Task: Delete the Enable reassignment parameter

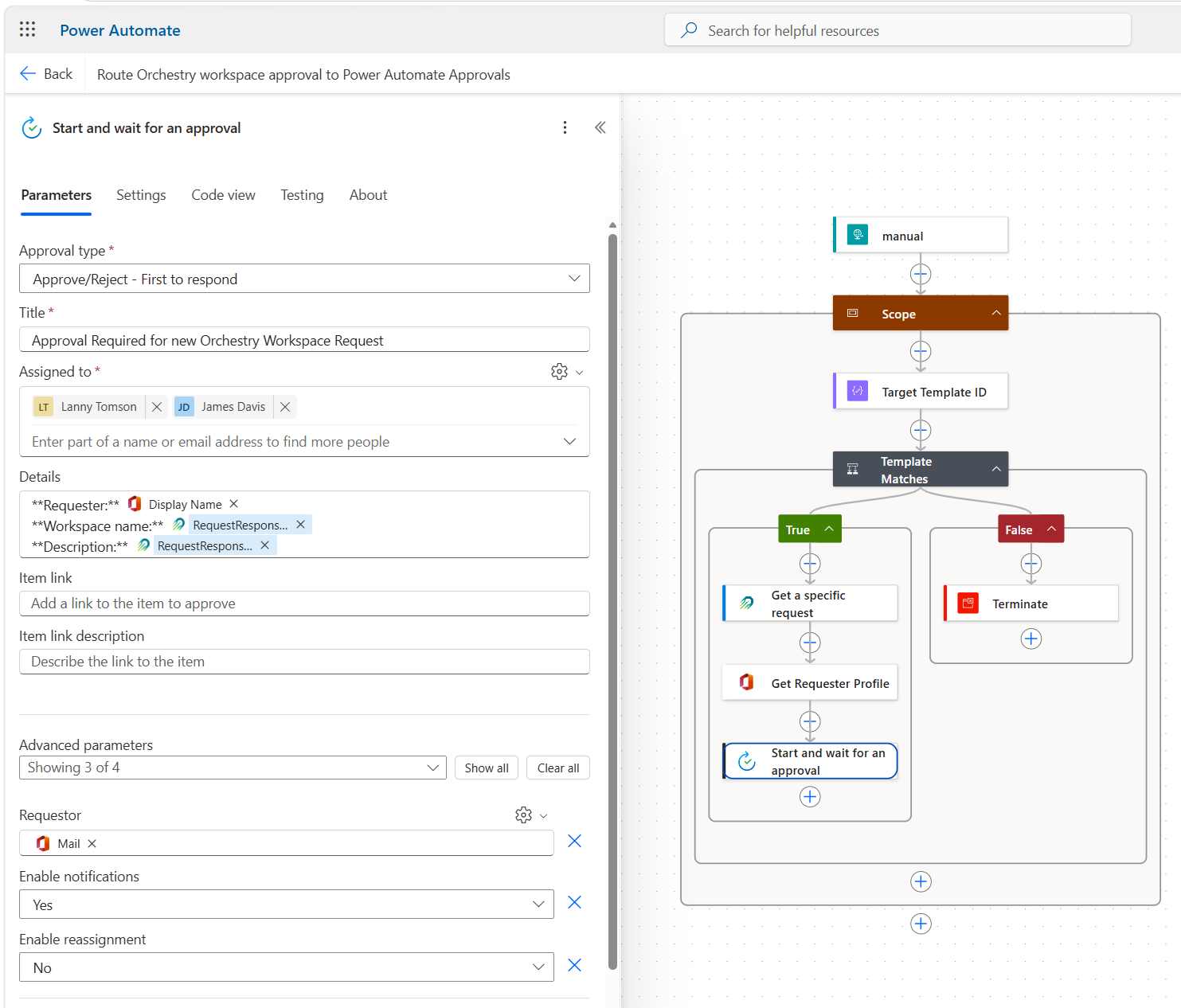Action: coord(574,965)
